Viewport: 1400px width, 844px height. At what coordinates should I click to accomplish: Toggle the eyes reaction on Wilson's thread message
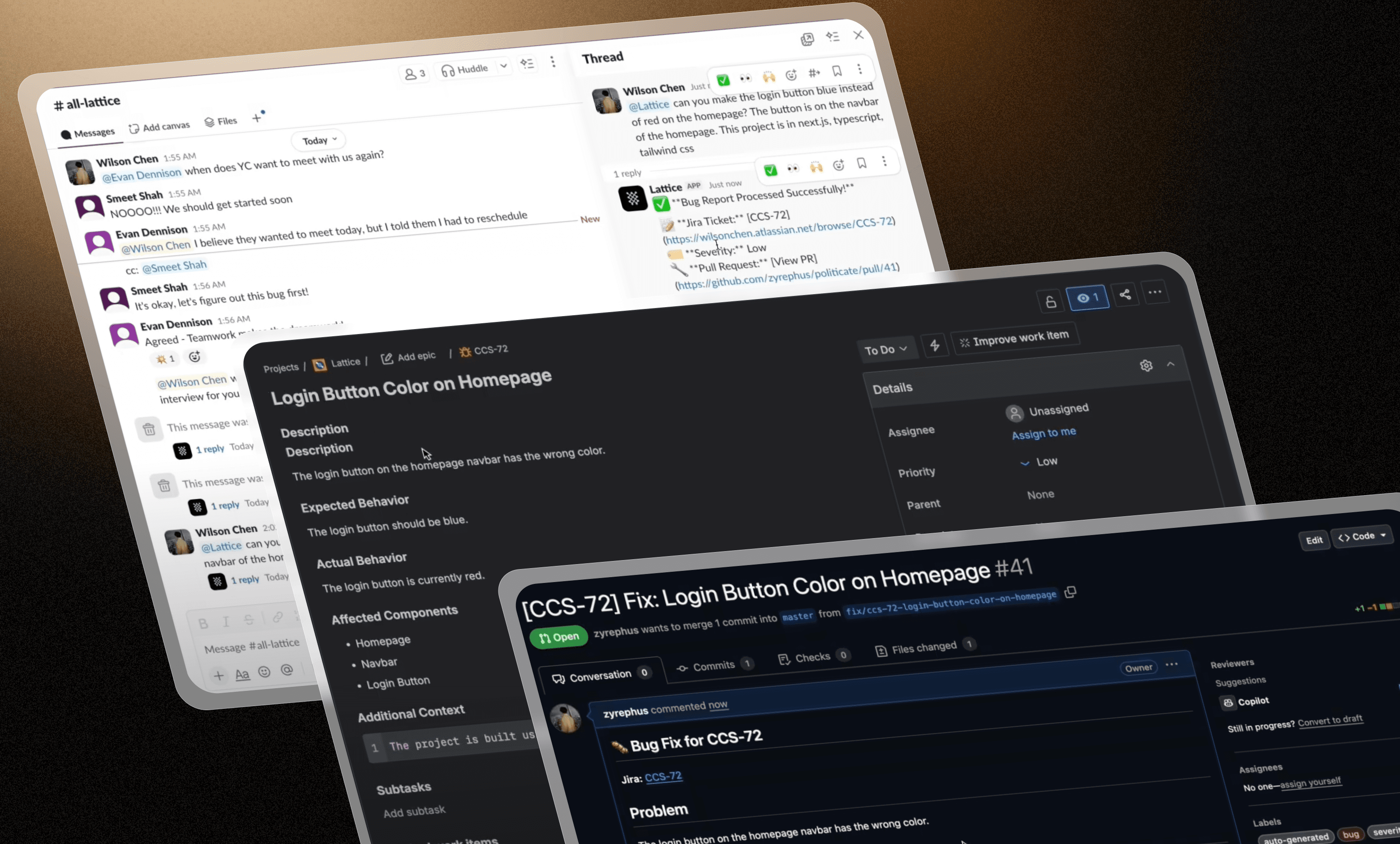[x=745, y=78]
